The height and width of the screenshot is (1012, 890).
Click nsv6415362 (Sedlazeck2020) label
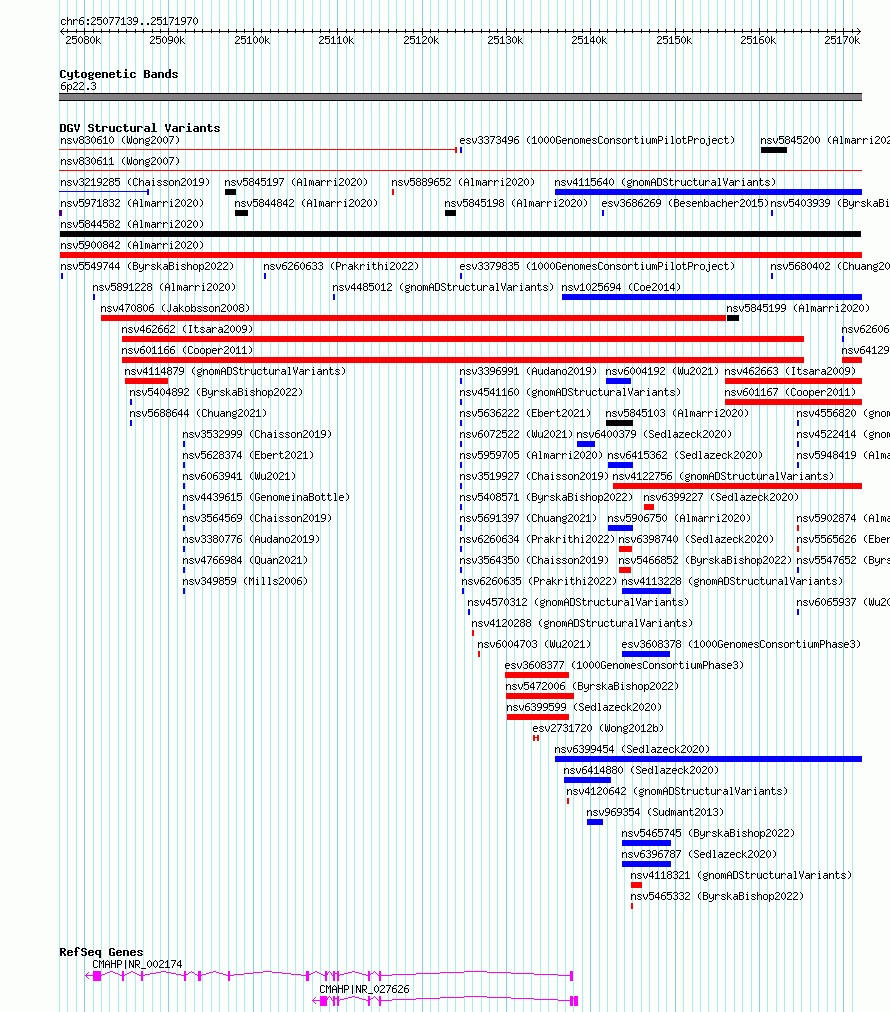coord(685,455)
